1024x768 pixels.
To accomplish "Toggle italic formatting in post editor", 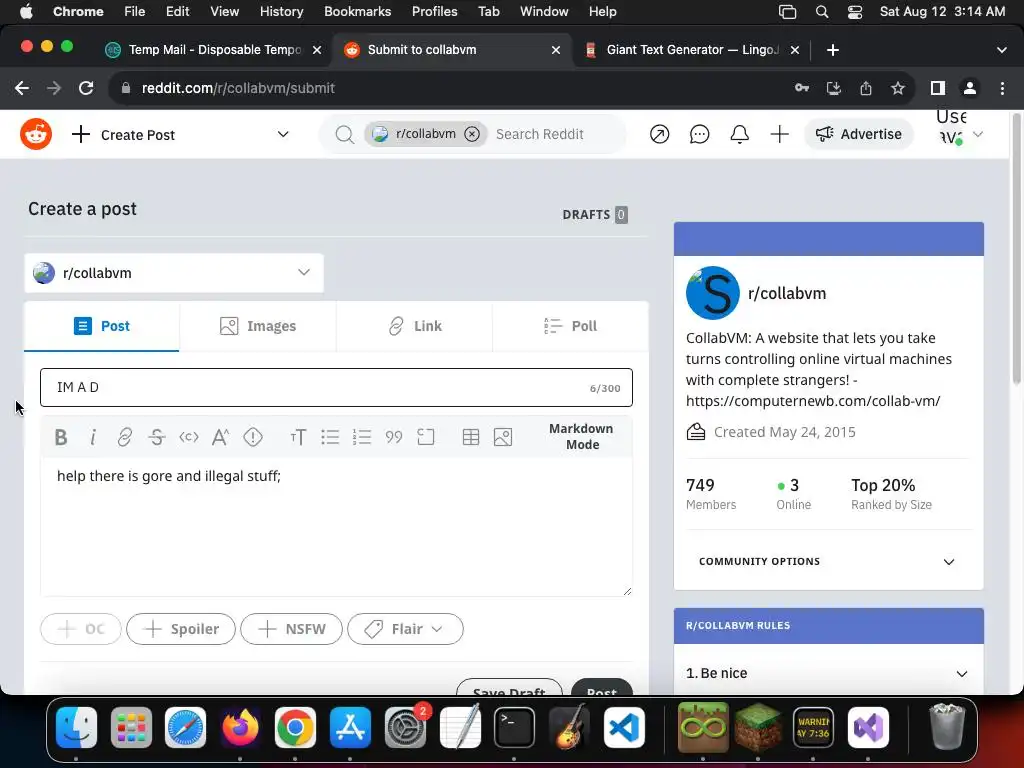I will coord(93,437).
